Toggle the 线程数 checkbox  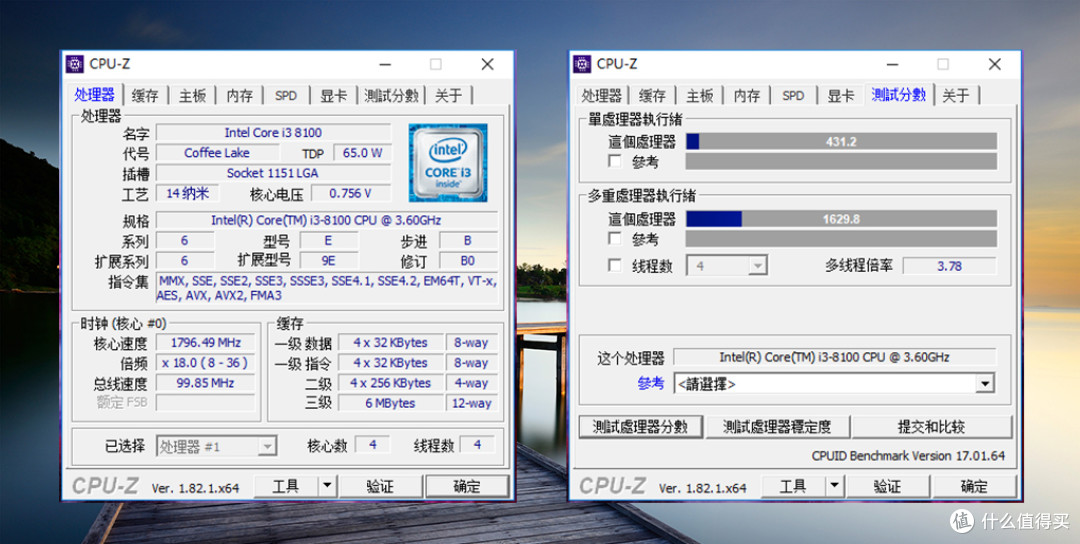pos(615,265)
